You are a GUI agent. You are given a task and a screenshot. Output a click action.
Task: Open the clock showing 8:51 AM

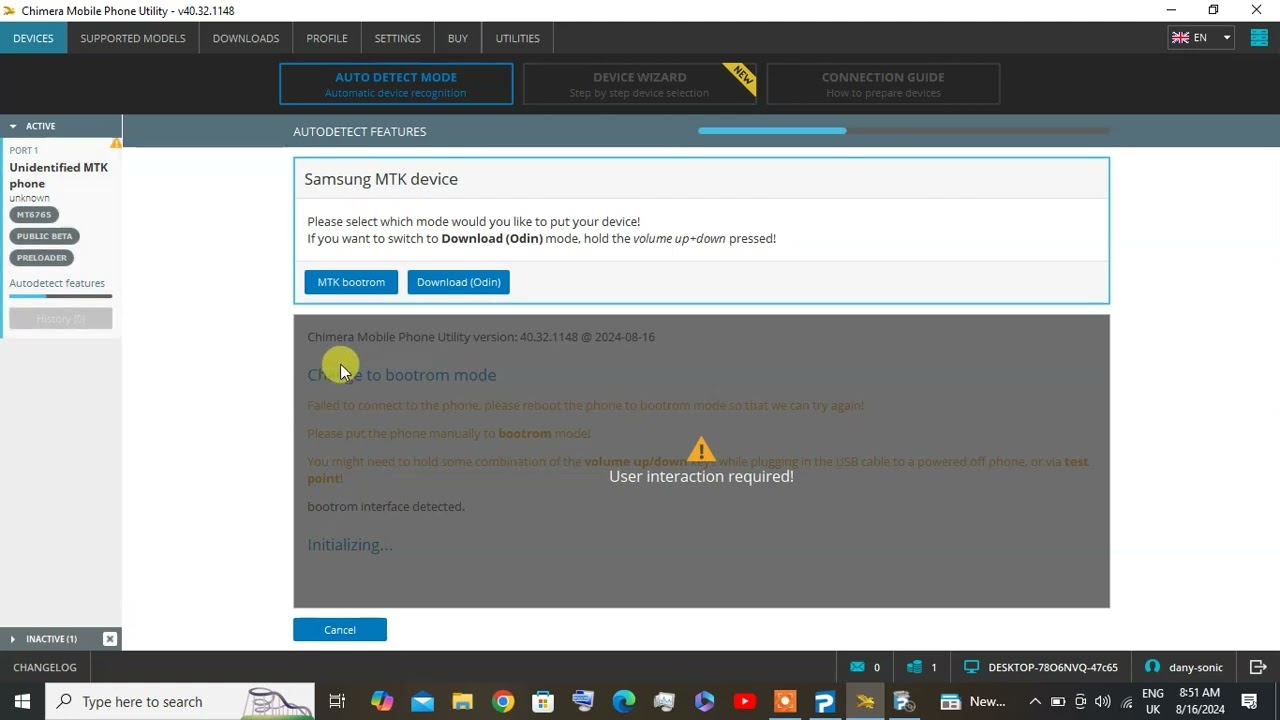point(1199,701)
